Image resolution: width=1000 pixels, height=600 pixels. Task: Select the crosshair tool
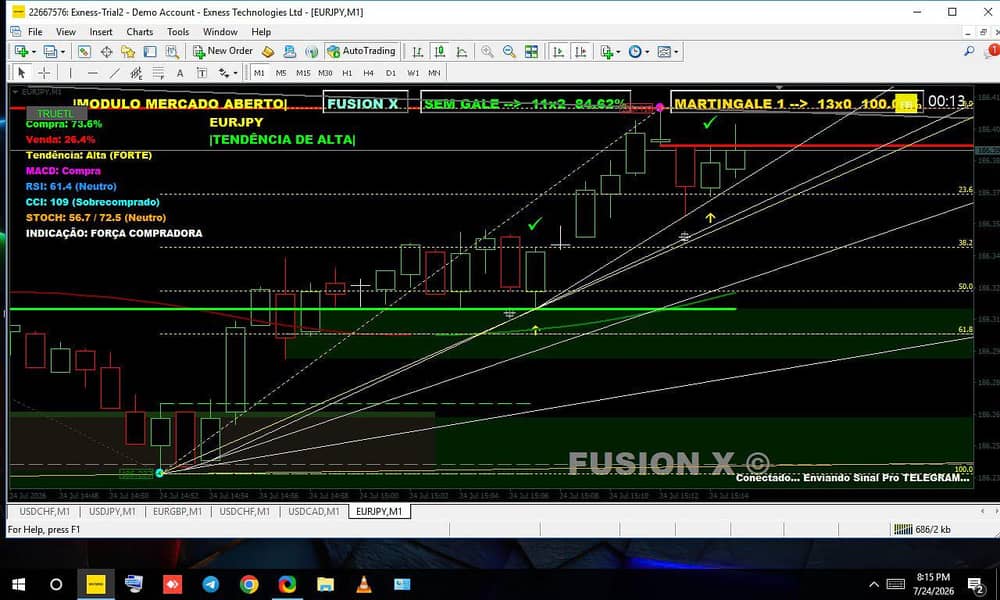(44, 73)
